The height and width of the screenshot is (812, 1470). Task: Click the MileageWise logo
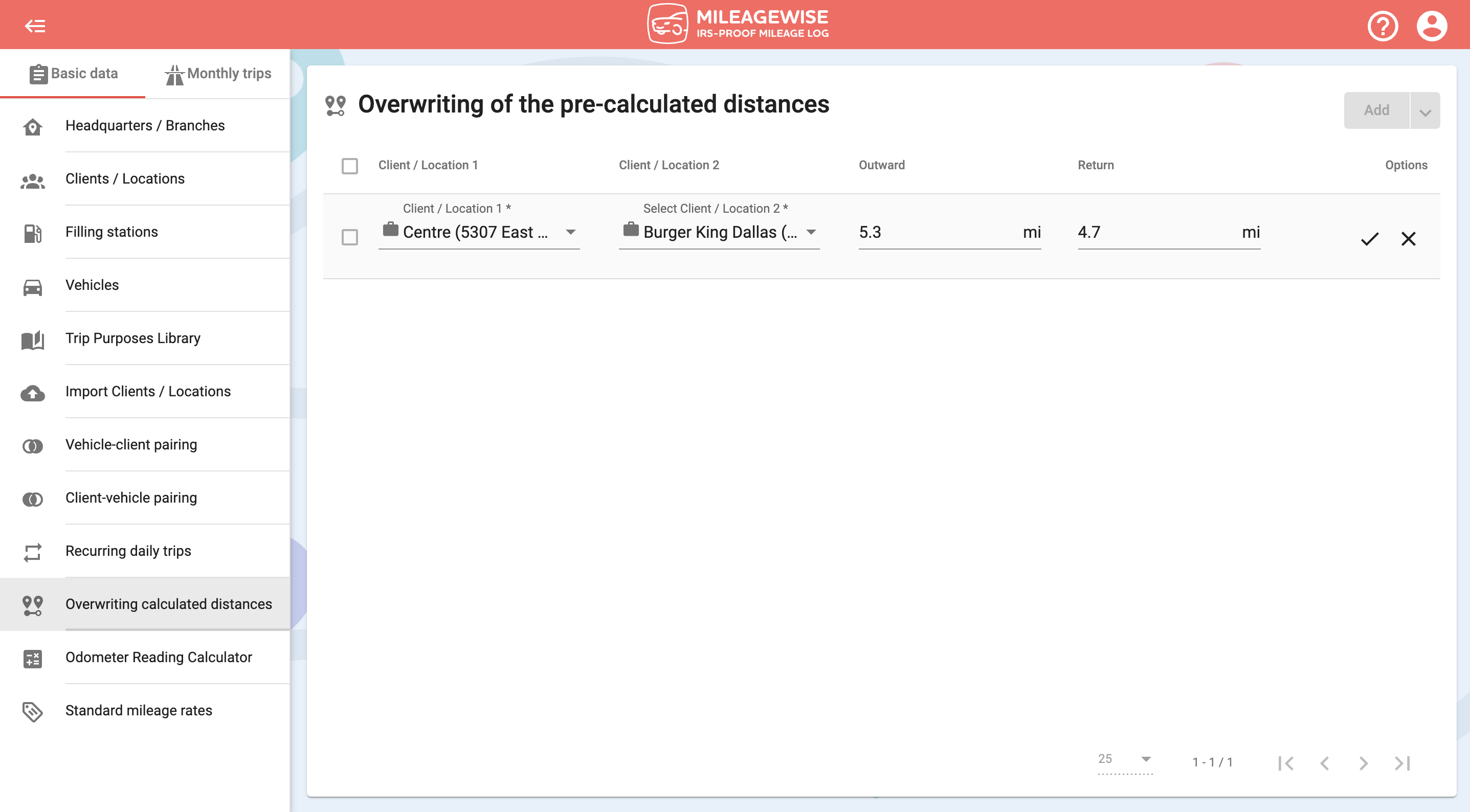tap(737, 24)
